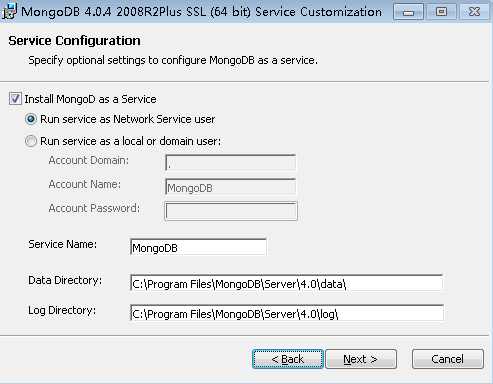
Task: Go to previous step with Back button
Action: tap(288, 359)
